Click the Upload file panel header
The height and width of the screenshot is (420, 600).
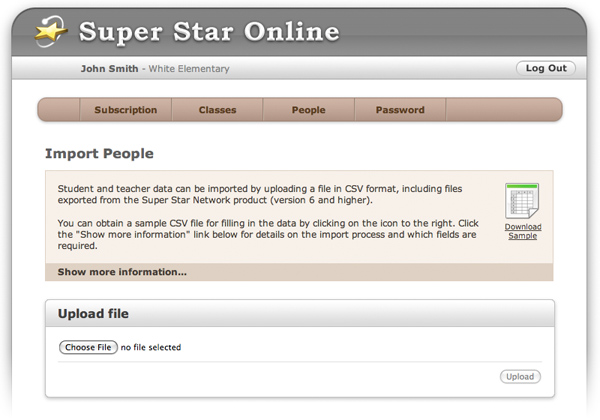click(x=300, y=314)
